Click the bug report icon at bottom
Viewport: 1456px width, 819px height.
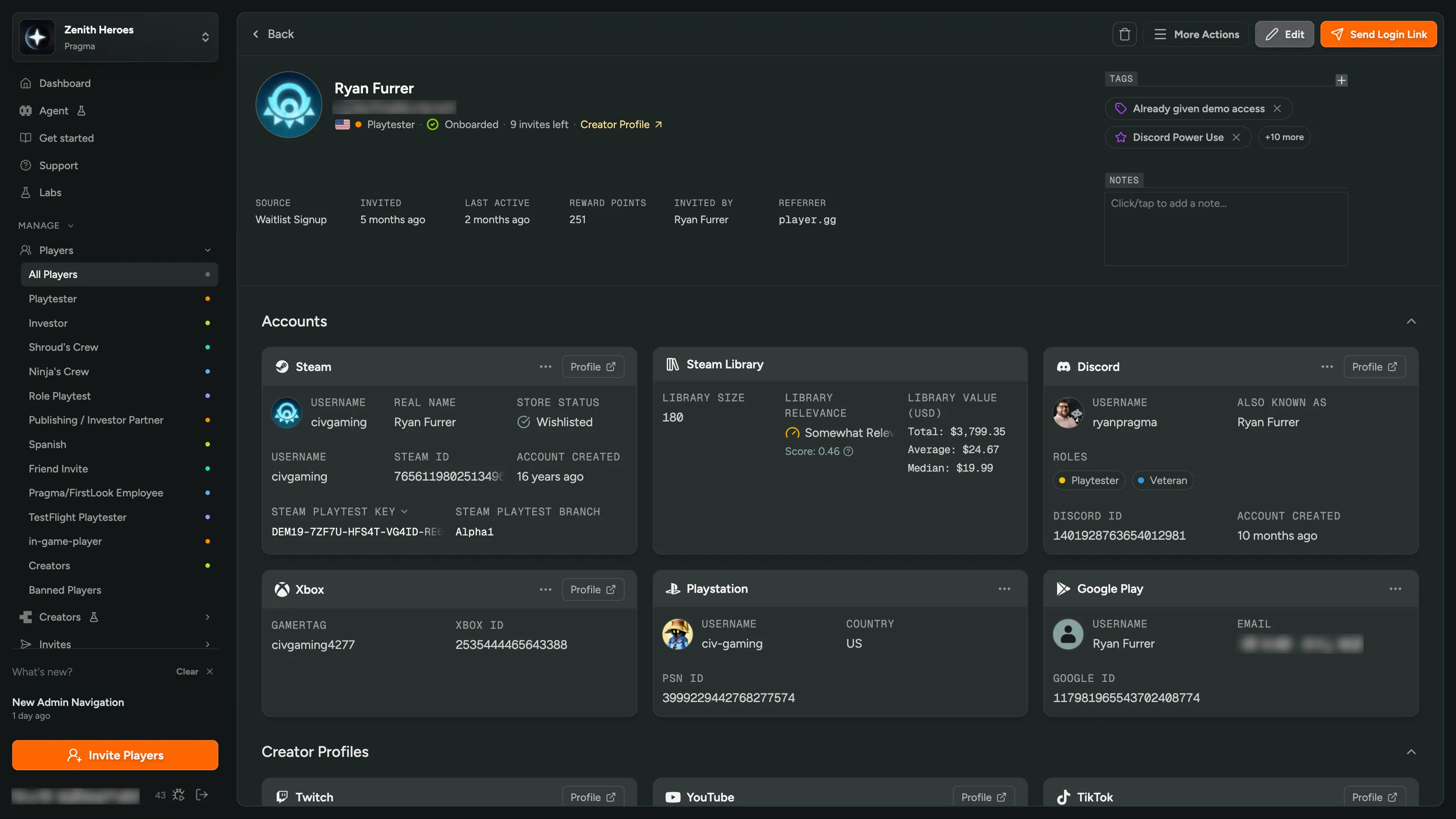tap(179, 795)
